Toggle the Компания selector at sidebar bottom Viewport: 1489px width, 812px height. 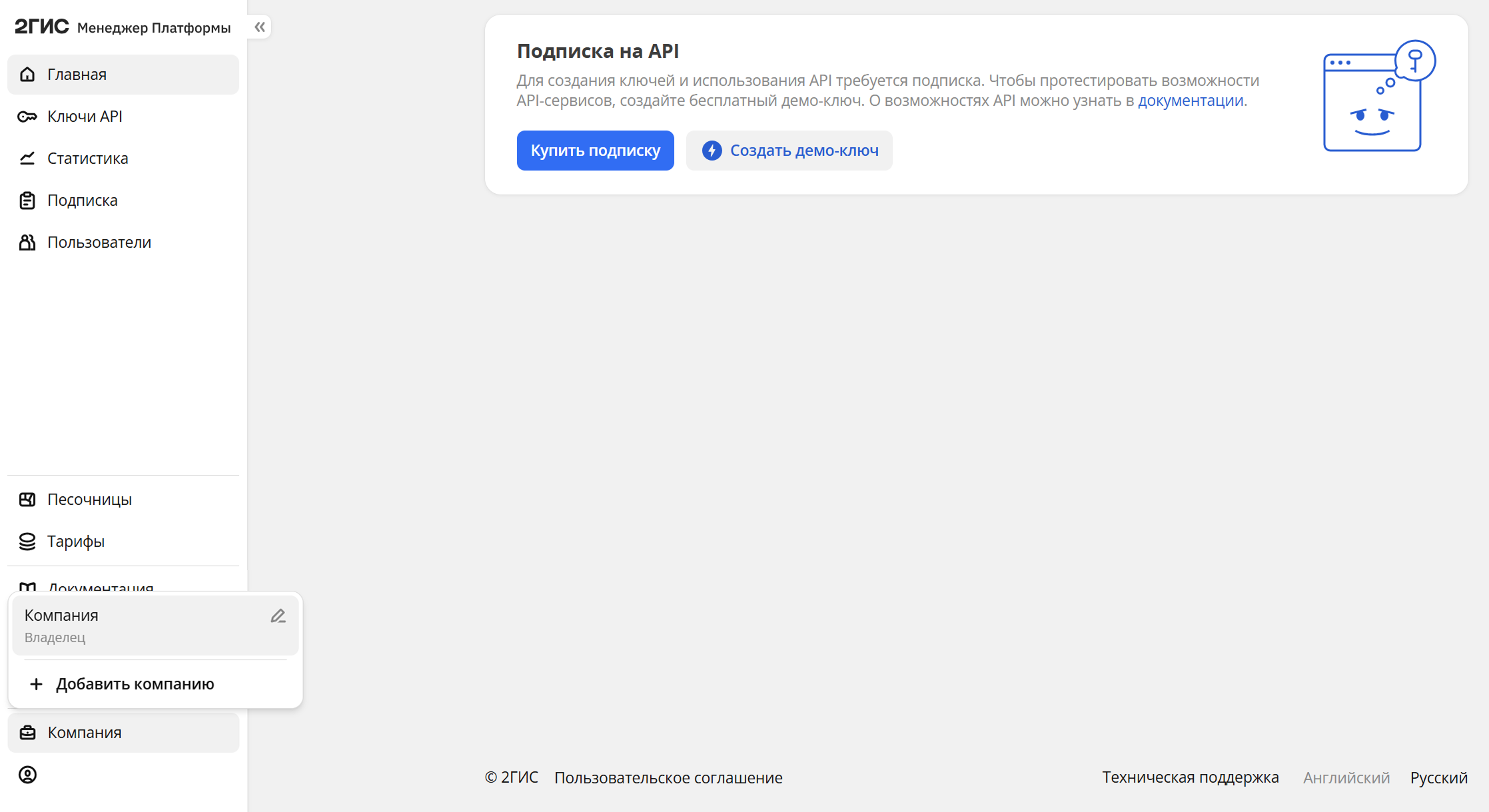123,733
